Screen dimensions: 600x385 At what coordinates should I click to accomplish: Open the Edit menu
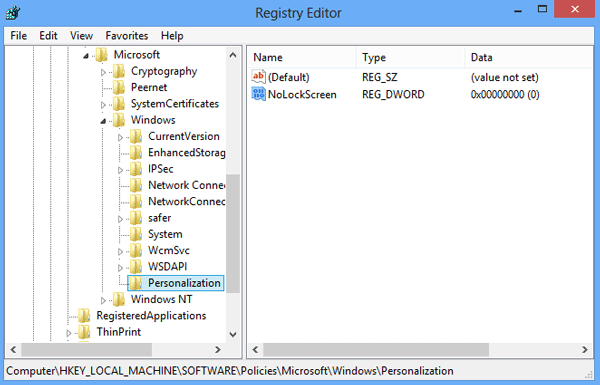click(48, 36)
